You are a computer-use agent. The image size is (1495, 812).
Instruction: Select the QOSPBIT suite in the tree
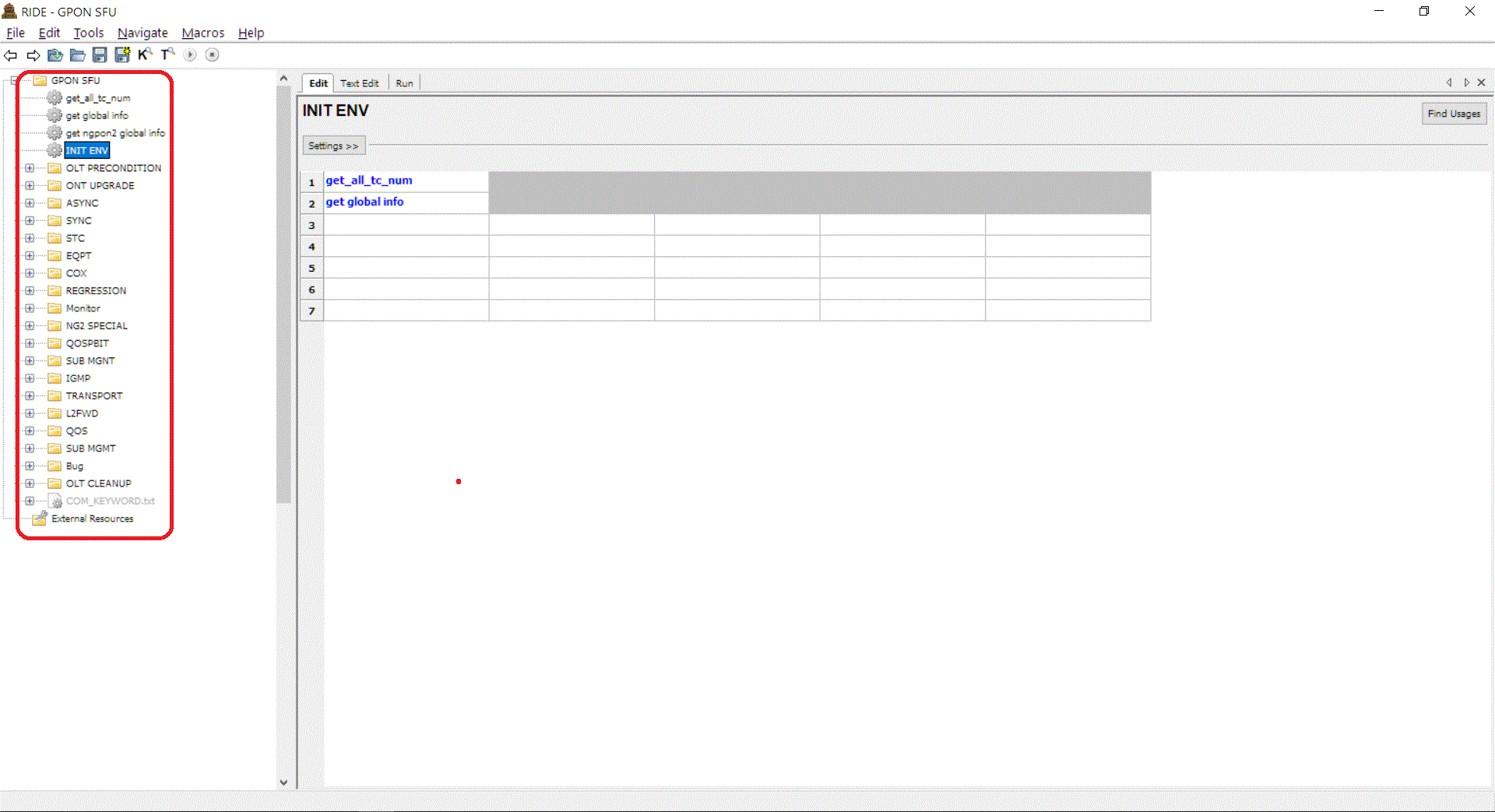click(x=87, y=343)
